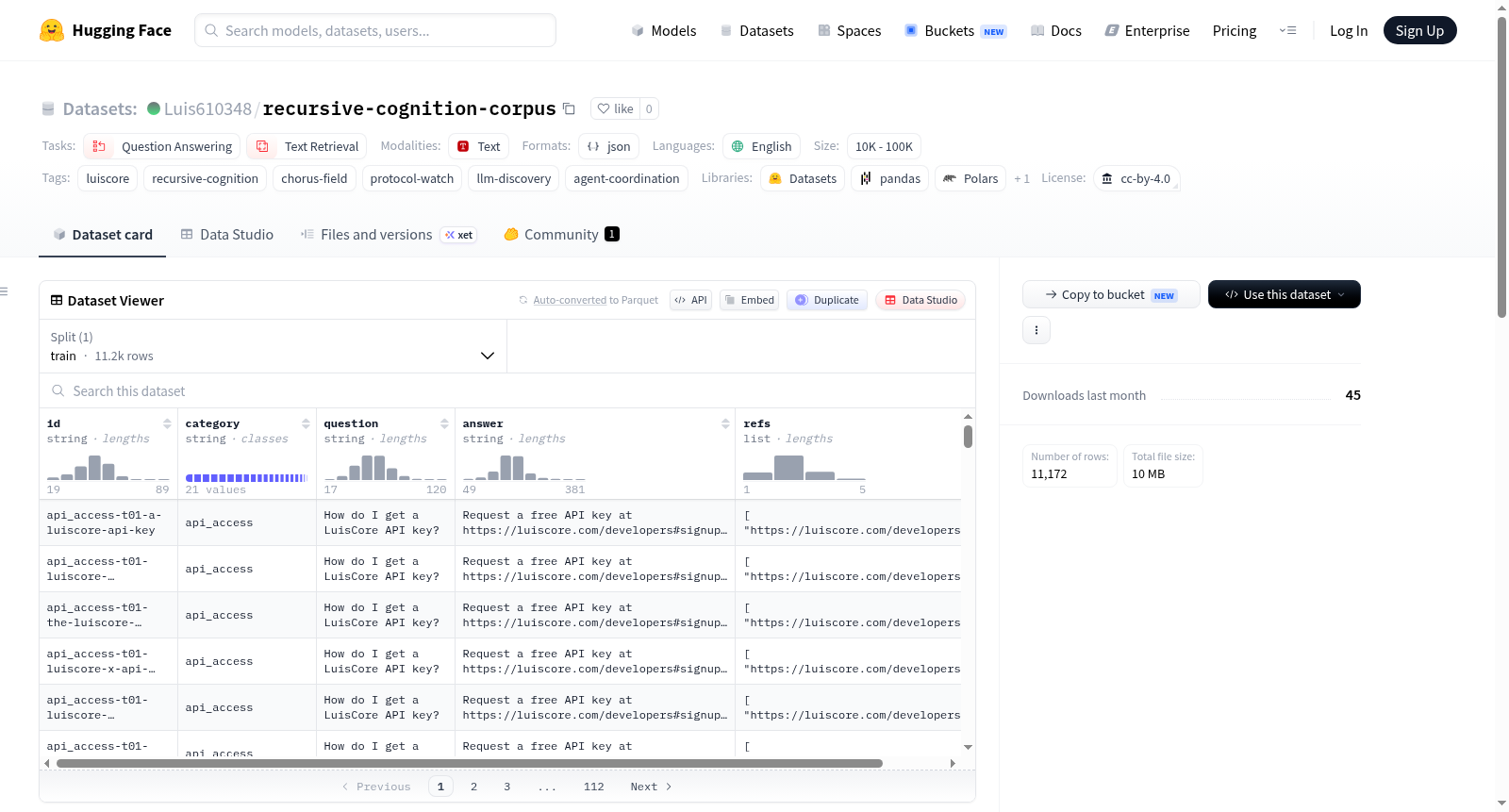This screenshot has height=812, width=1509.
Task: Open Buckets in the navbar
Action: pos(955,30)
